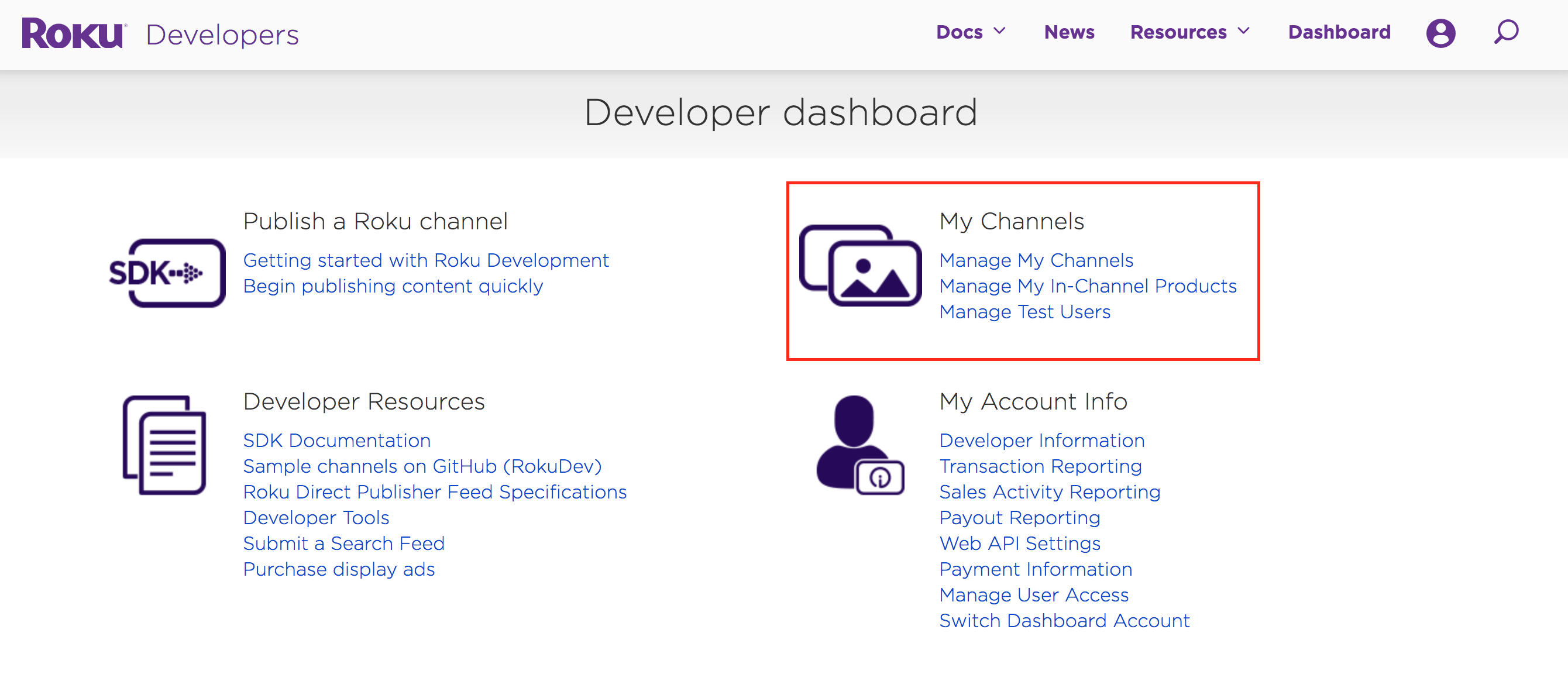This screenshot has width=1568, height=674.
Task: Open Payout Reporting link
Action: (x=1020, y=517)
